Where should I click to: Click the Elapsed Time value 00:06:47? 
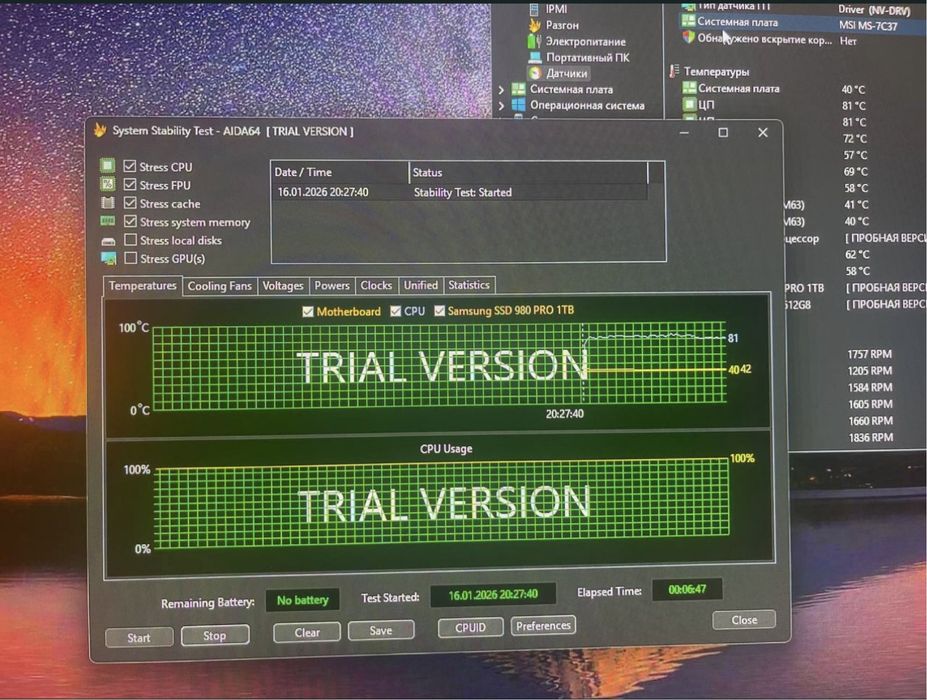(687, 589)
